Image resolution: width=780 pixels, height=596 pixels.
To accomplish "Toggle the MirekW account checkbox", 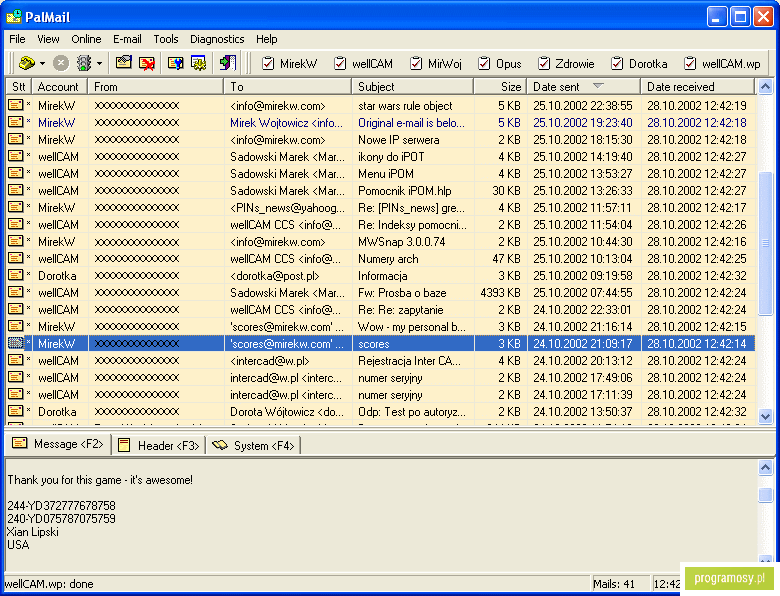I will coord(268,64).
